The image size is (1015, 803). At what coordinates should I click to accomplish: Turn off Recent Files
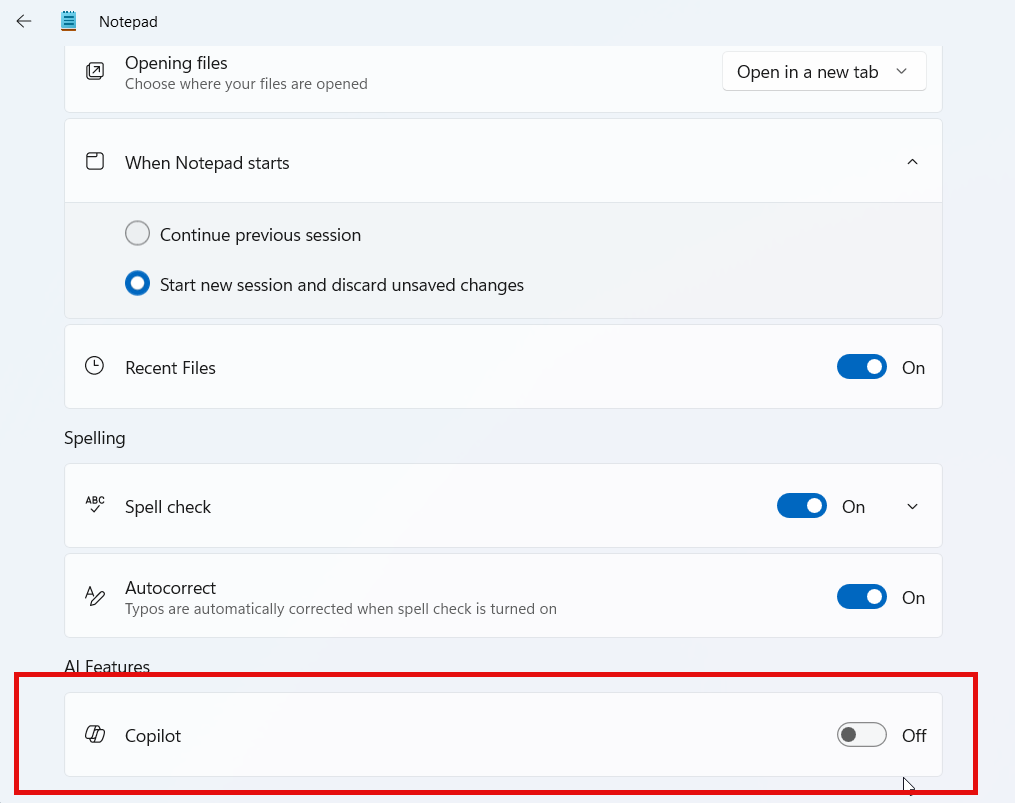tap(862, 366)
